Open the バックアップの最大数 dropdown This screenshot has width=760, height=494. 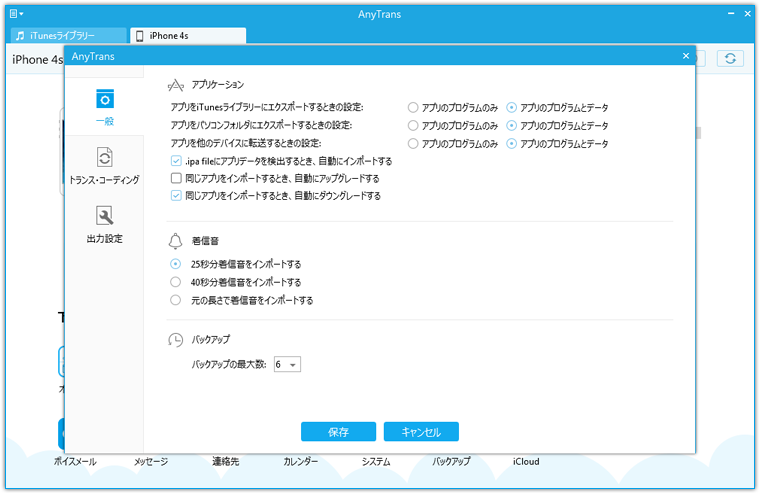click(x=287, y=364)
